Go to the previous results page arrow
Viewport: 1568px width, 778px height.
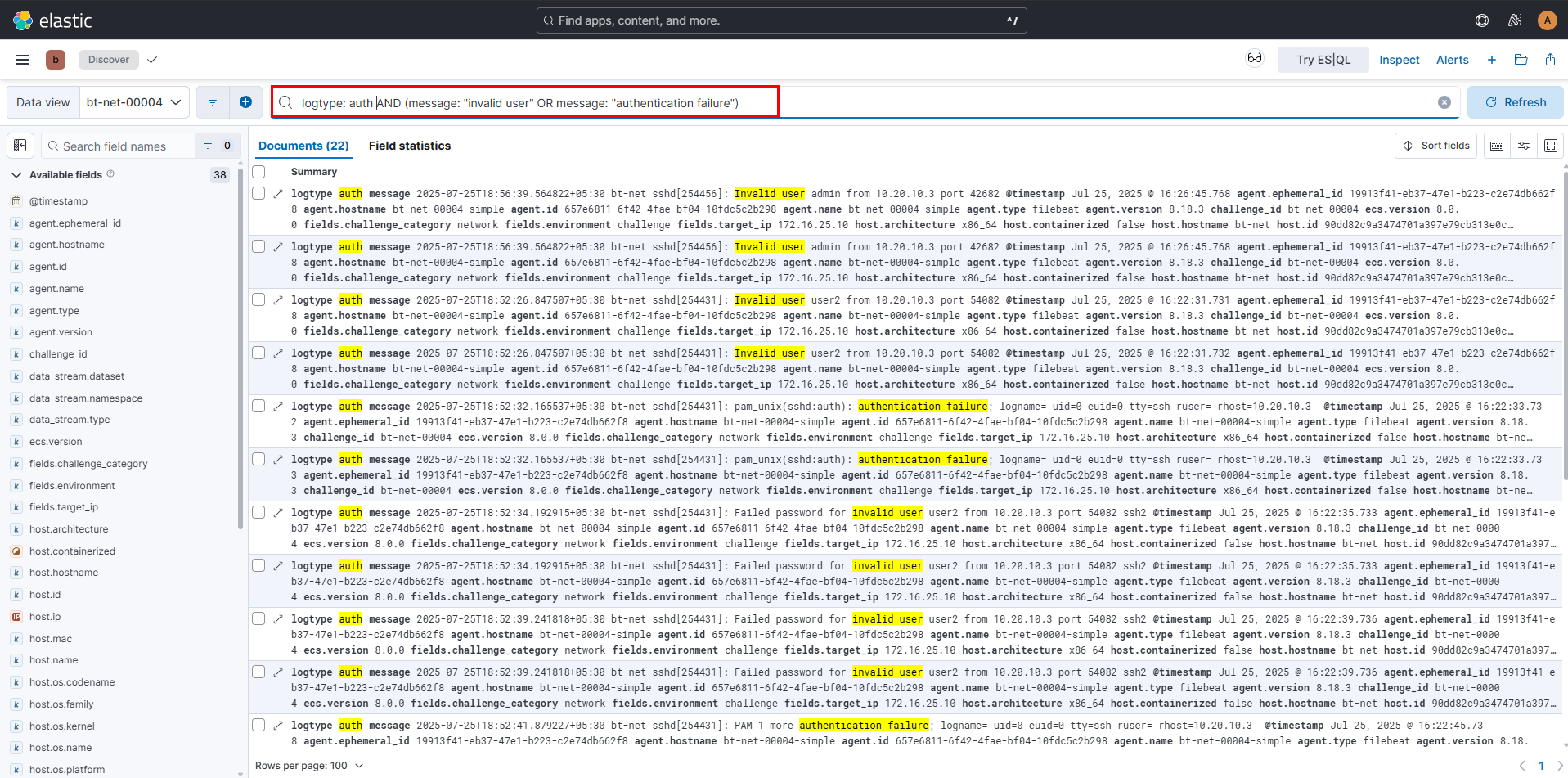point(1522,766)
